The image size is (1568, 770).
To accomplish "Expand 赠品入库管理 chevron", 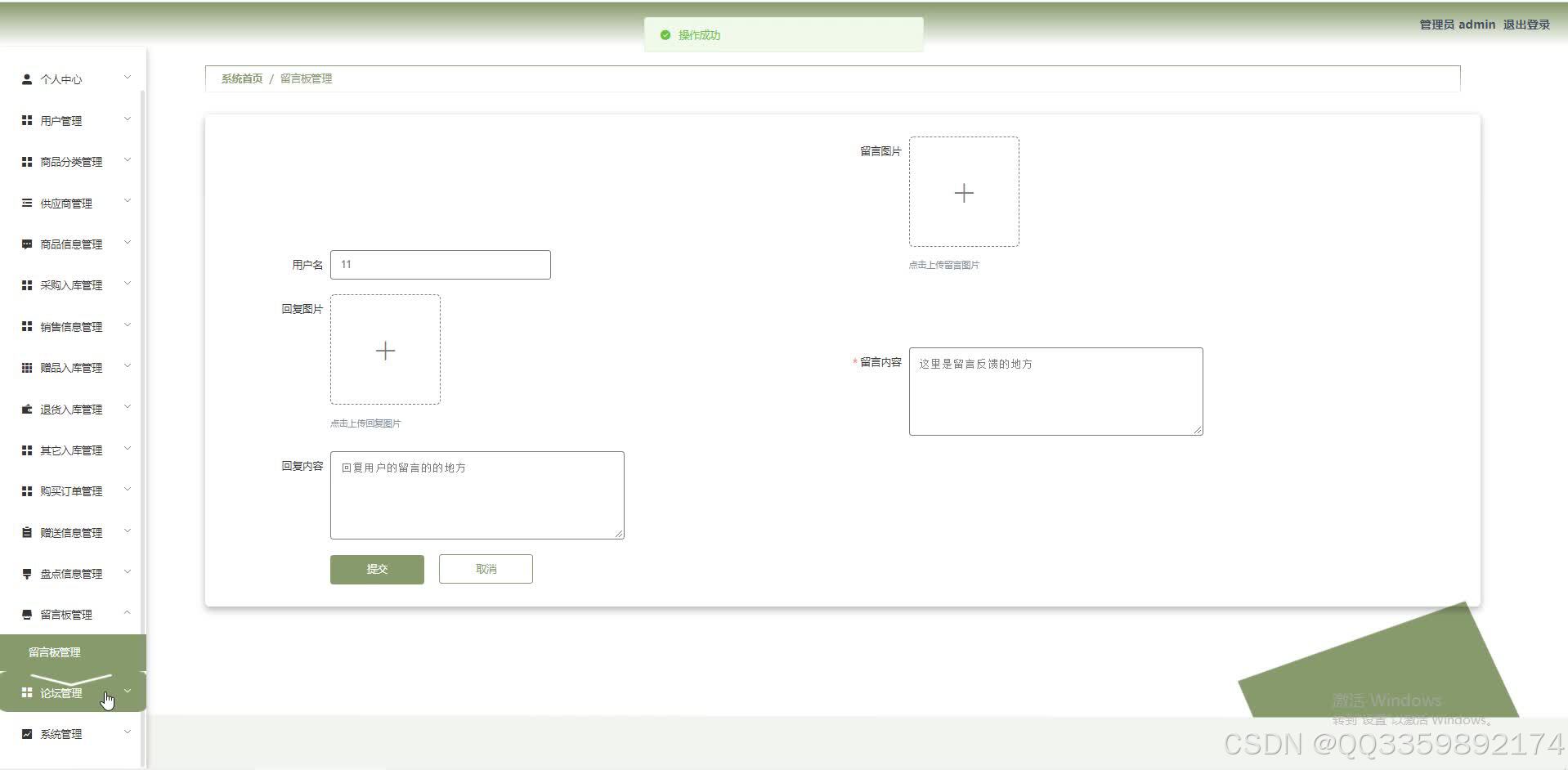I will tap(128, 366).
